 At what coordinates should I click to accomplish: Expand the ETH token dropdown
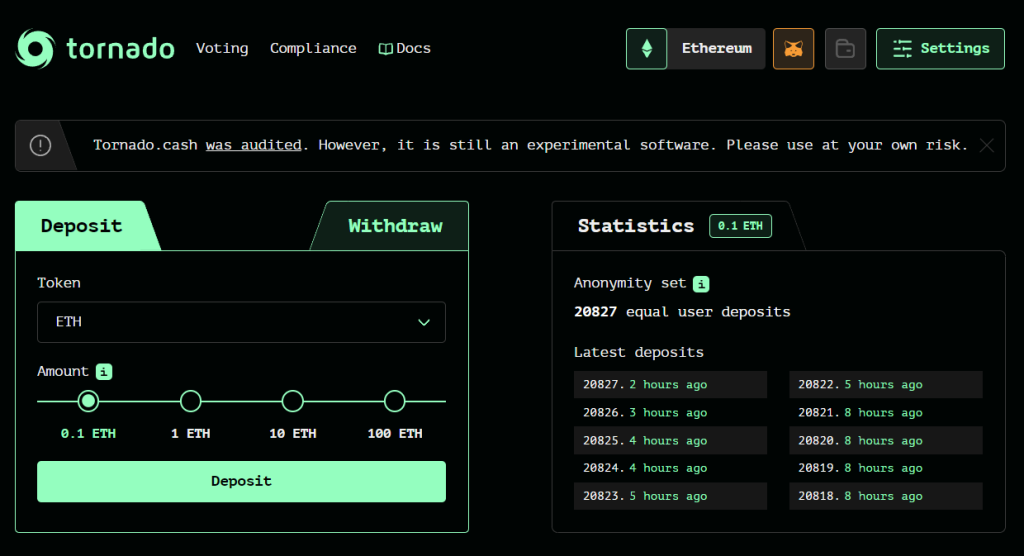[x=242, y=322]
